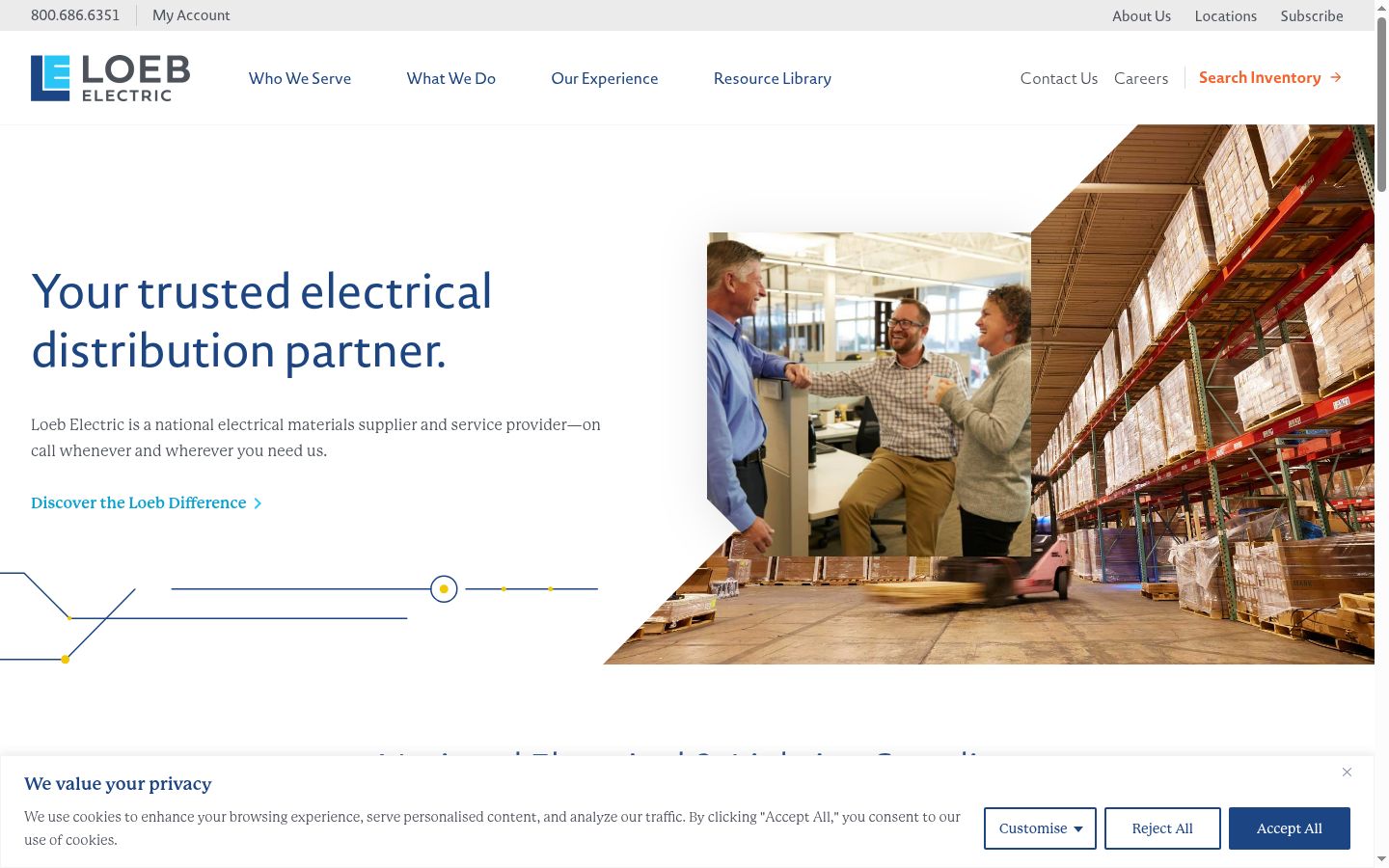The height and width of the screenshot is (868, 1389).
Task: Open the Resource Library menu
Action: 773,78
